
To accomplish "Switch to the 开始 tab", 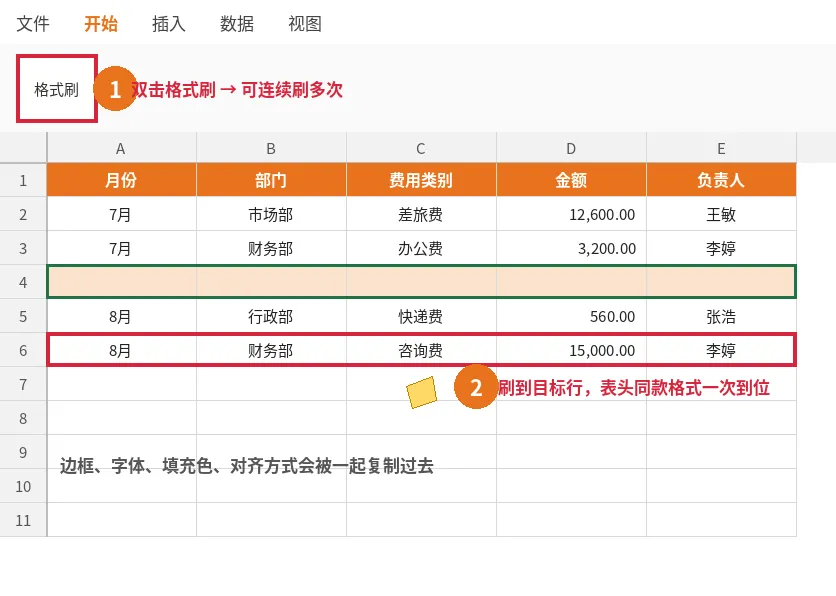I will click(x=101, y=23).
